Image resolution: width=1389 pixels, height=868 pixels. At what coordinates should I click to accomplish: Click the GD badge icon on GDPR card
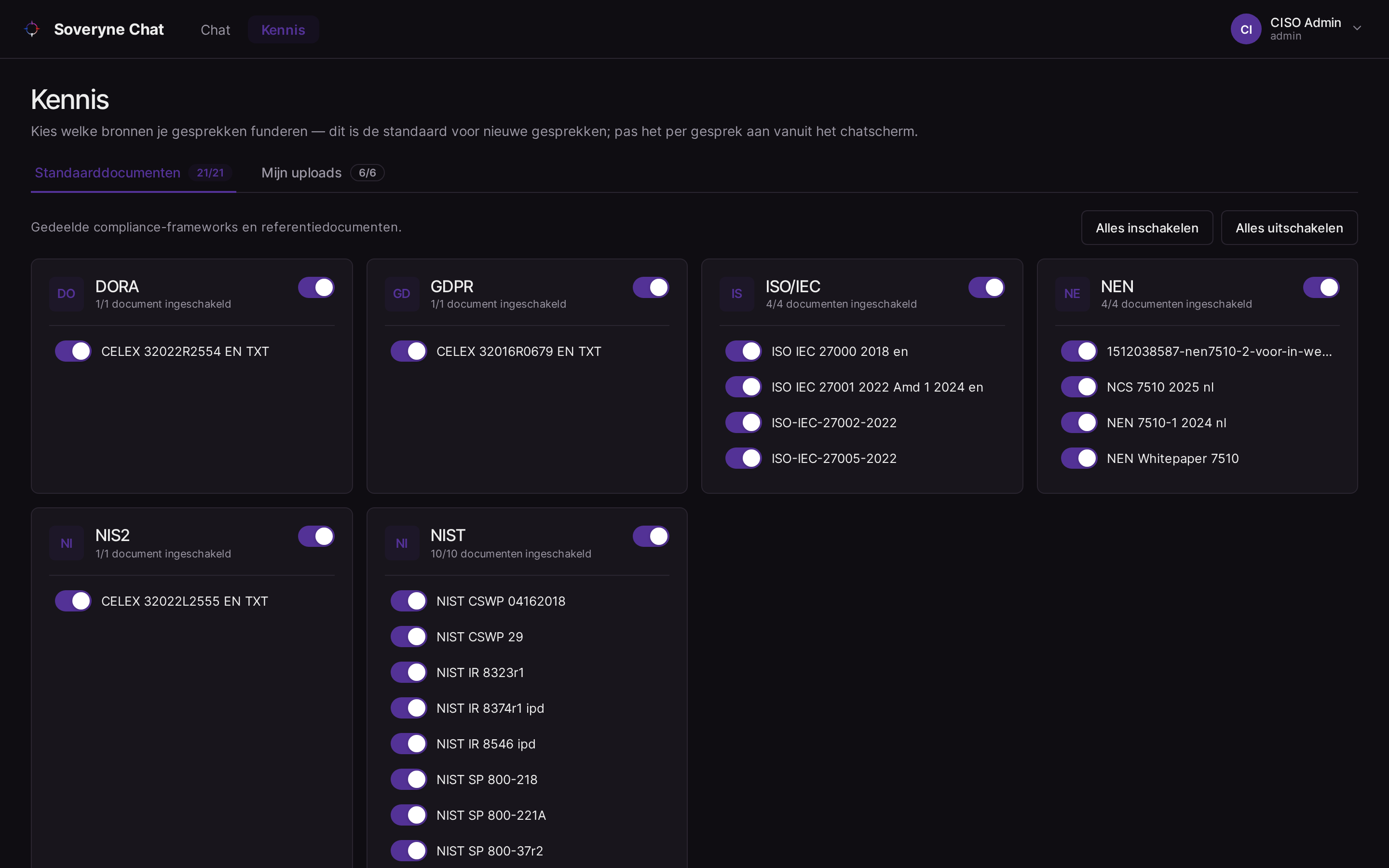402,294
